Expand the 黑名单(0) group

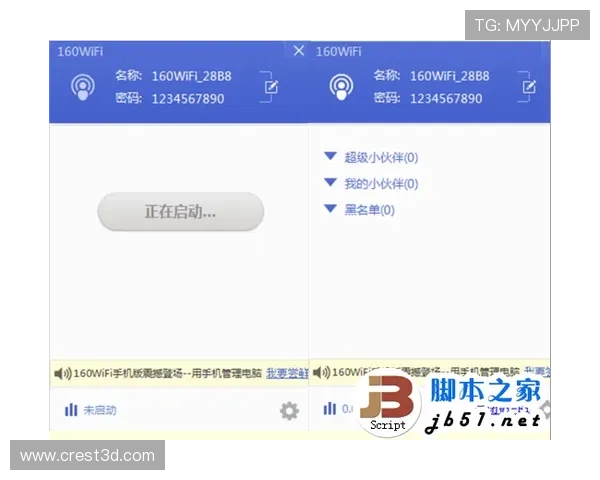[x=359, y=209]
